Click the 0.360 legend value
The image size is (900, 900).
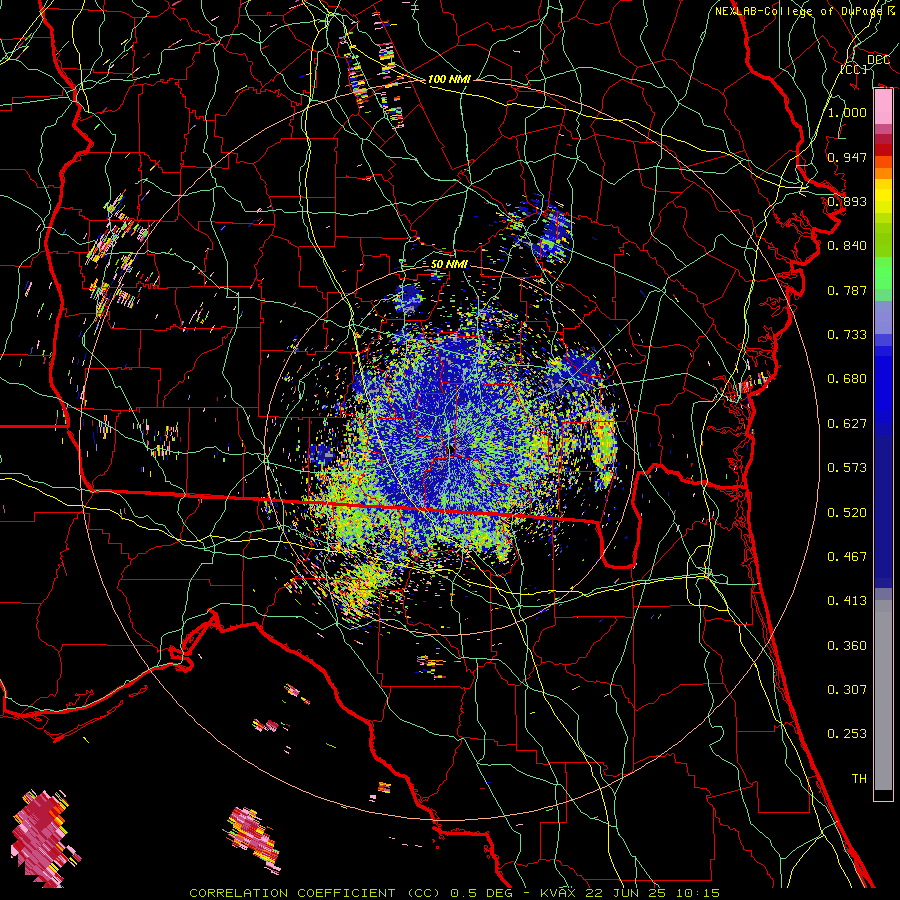point(847,646)
